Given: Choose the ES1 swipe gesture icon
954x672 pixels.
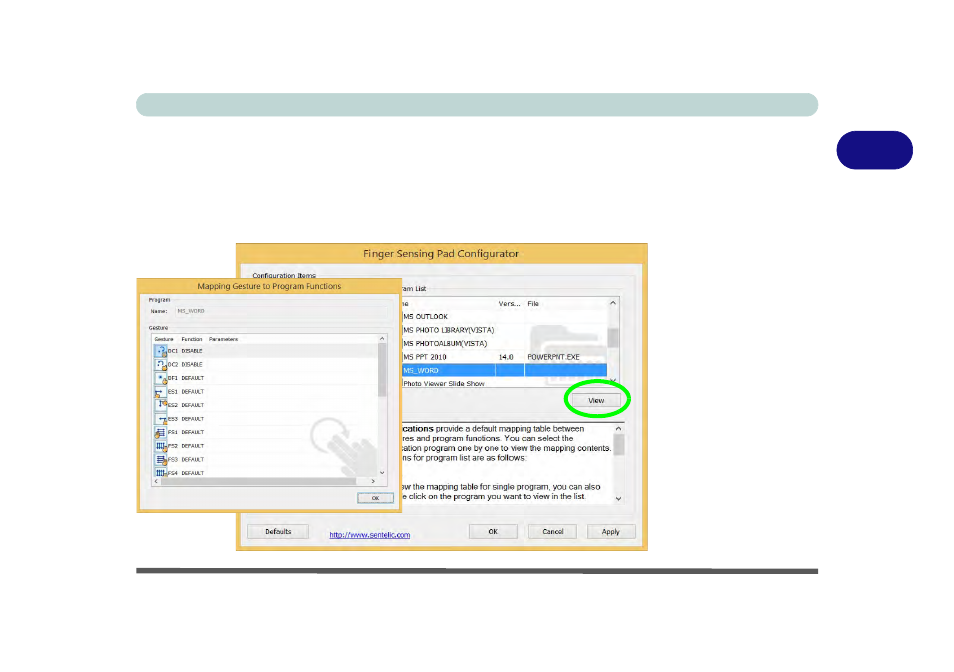Looking at the screenshot, I should (161, 392).
